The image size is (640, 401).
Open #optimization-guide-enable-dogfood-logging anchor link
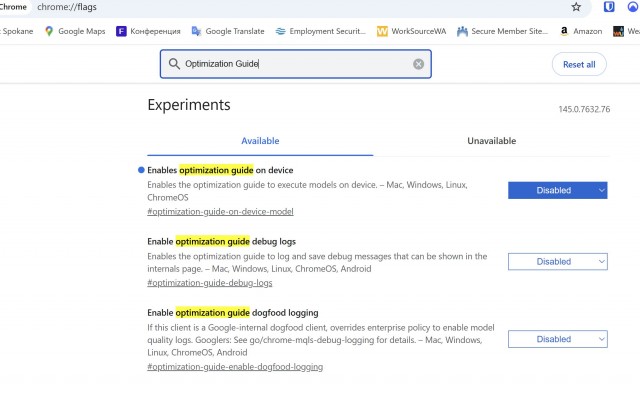(x=235, y=367)
